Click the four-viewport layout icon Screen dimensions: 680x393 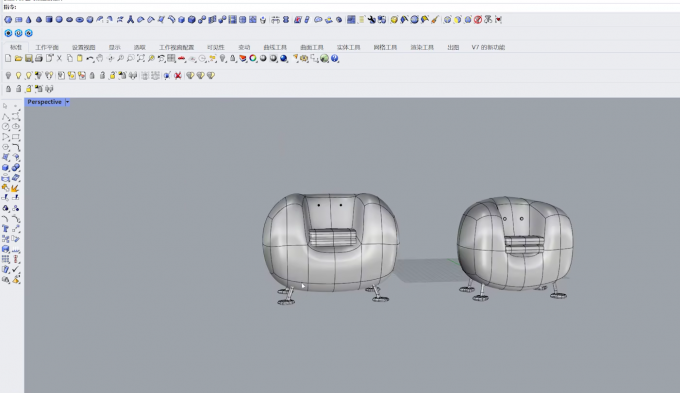click(171, 58)
